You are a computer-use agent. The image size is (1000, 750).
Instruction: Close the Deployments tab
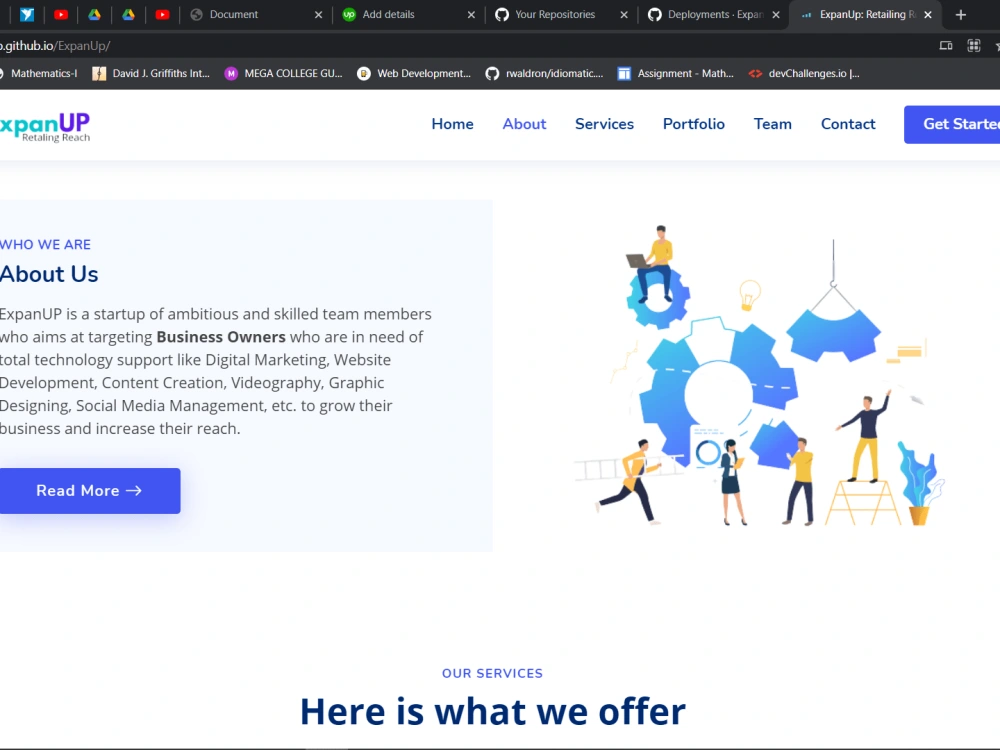tap(776, 15)
